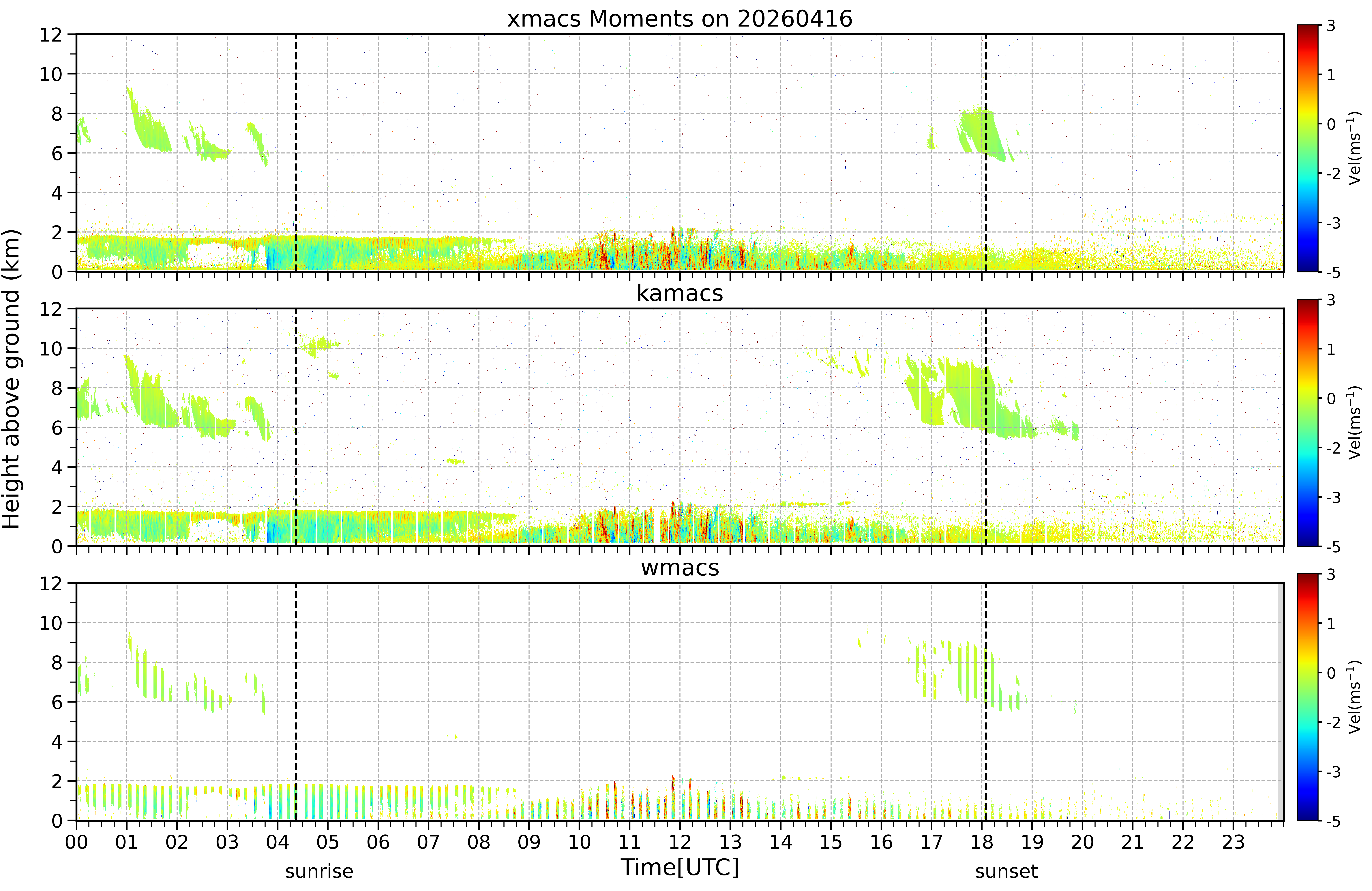Click the time-axis tick label "21"
This screenshot has width=1372, height=891.
click(x=1133, y=843)
